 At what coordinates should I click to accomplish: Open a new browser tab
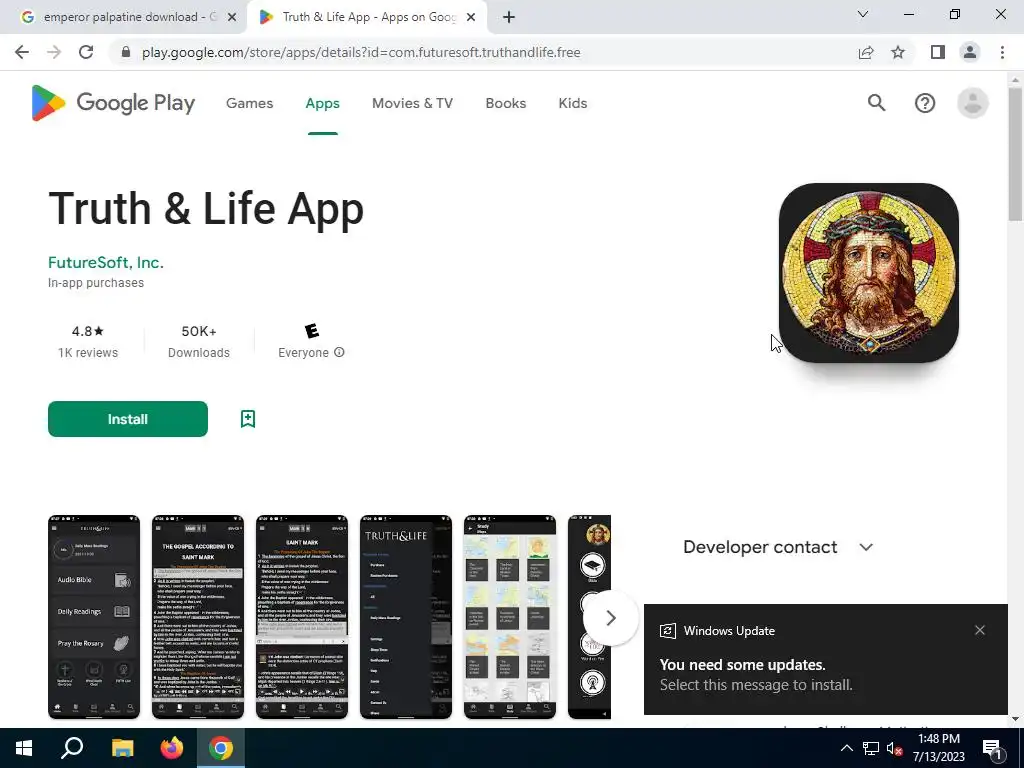tap(509, 17)
